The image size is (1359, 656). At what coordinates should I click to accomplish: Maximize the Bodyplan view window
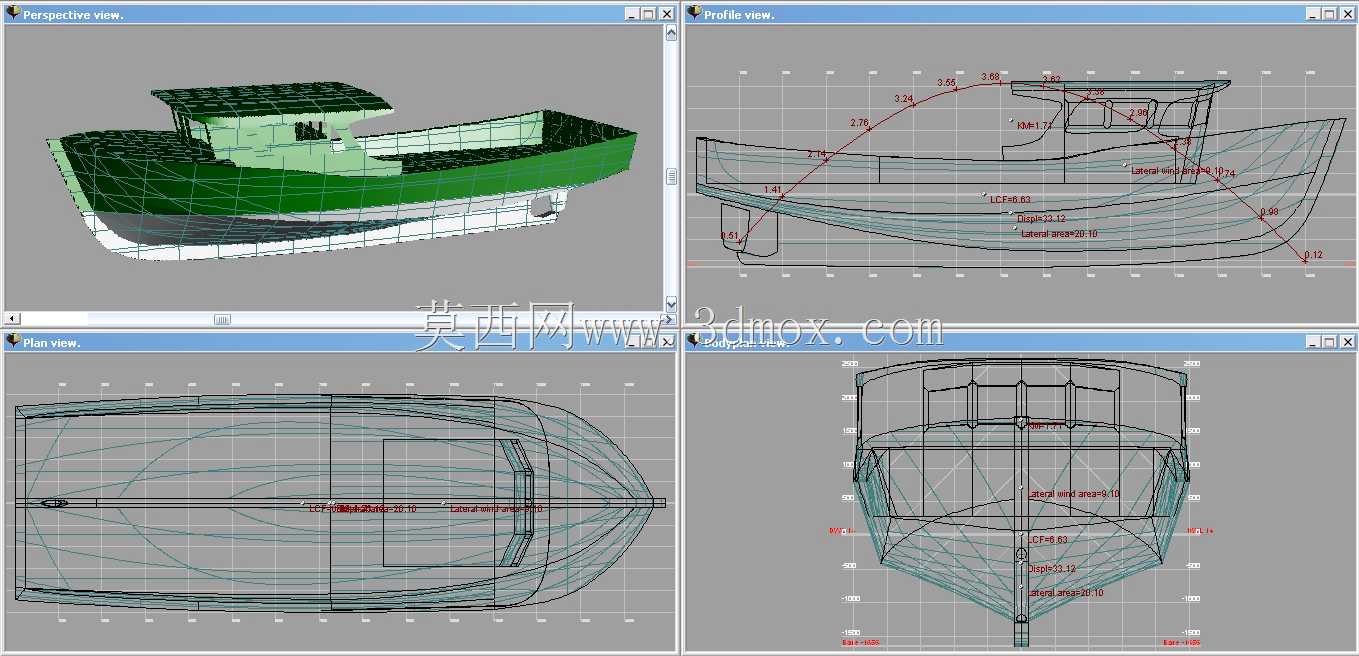(x=1329, y=342)
